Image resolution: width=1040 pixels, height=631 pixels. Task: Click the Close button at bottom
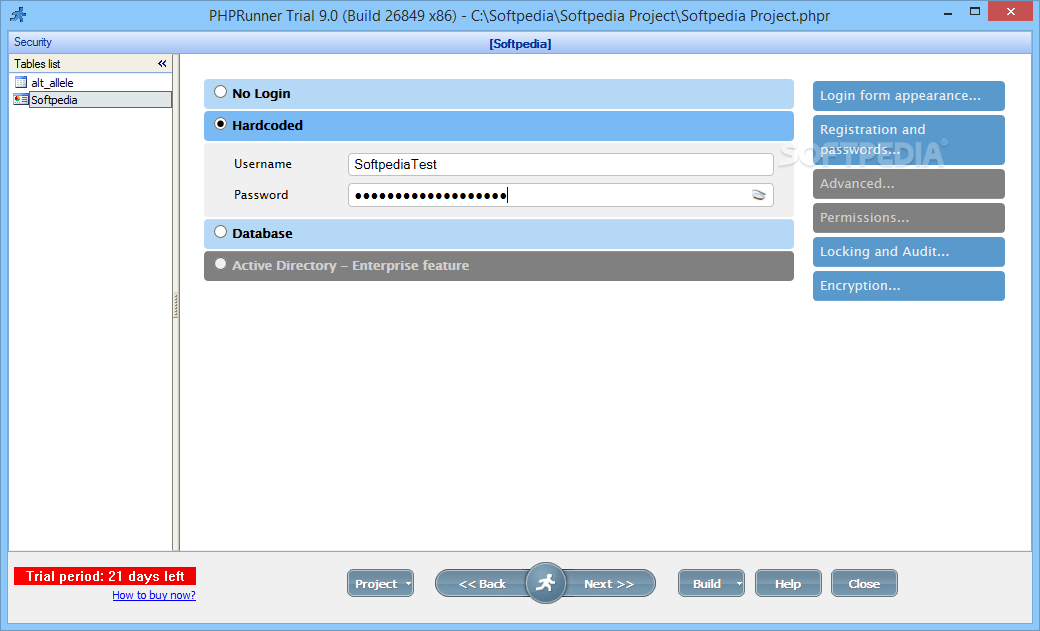tap(864, 584)
